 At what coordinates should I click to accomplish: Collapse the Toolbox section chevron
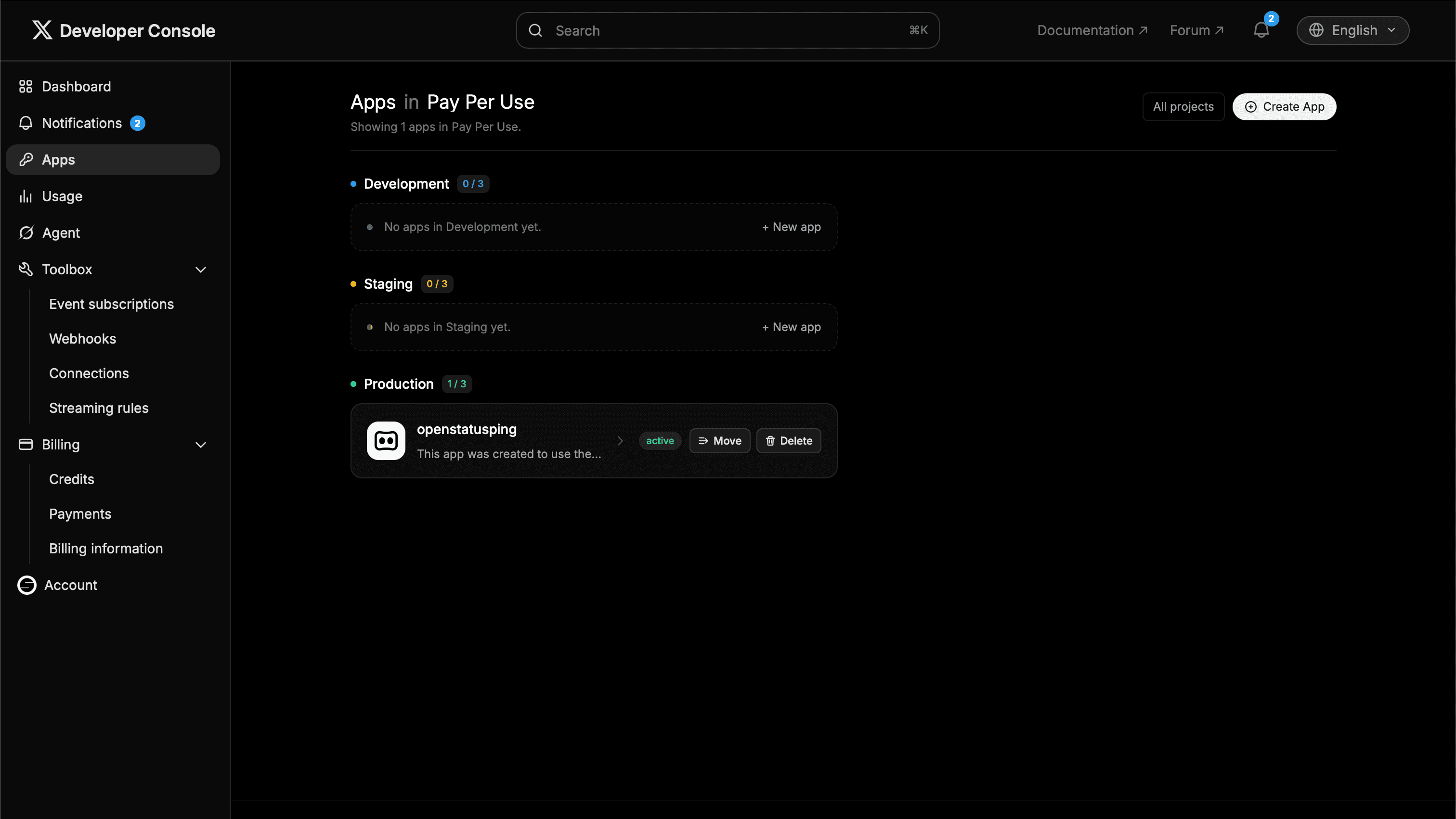[x=201, y=269]
